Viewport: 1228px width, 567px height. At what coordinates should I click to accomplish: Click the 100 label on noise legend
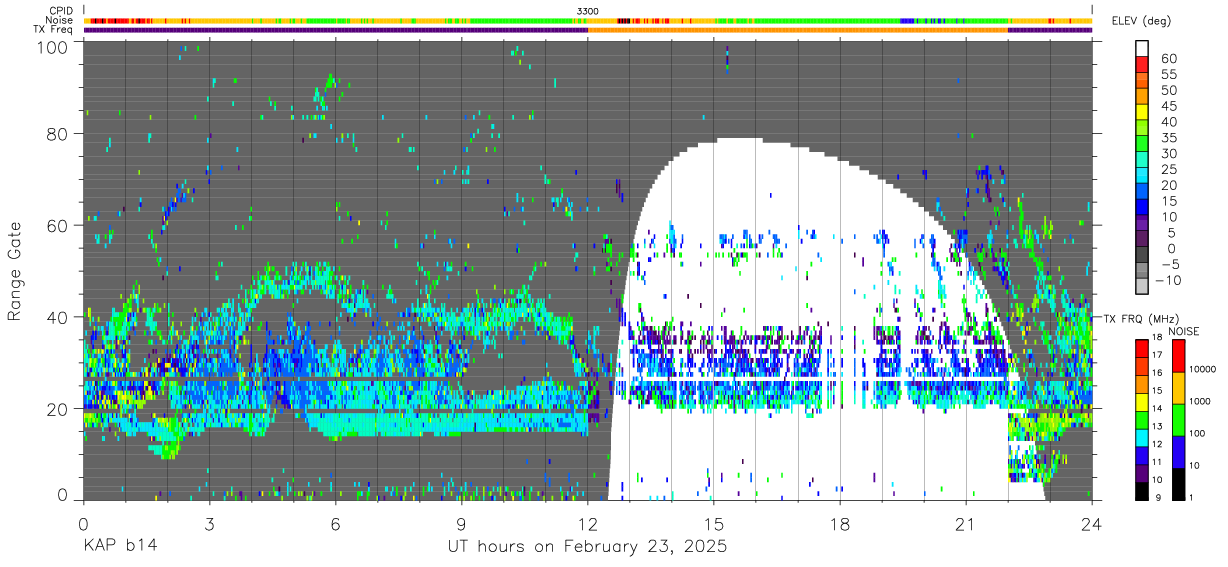coord(1195,434)
